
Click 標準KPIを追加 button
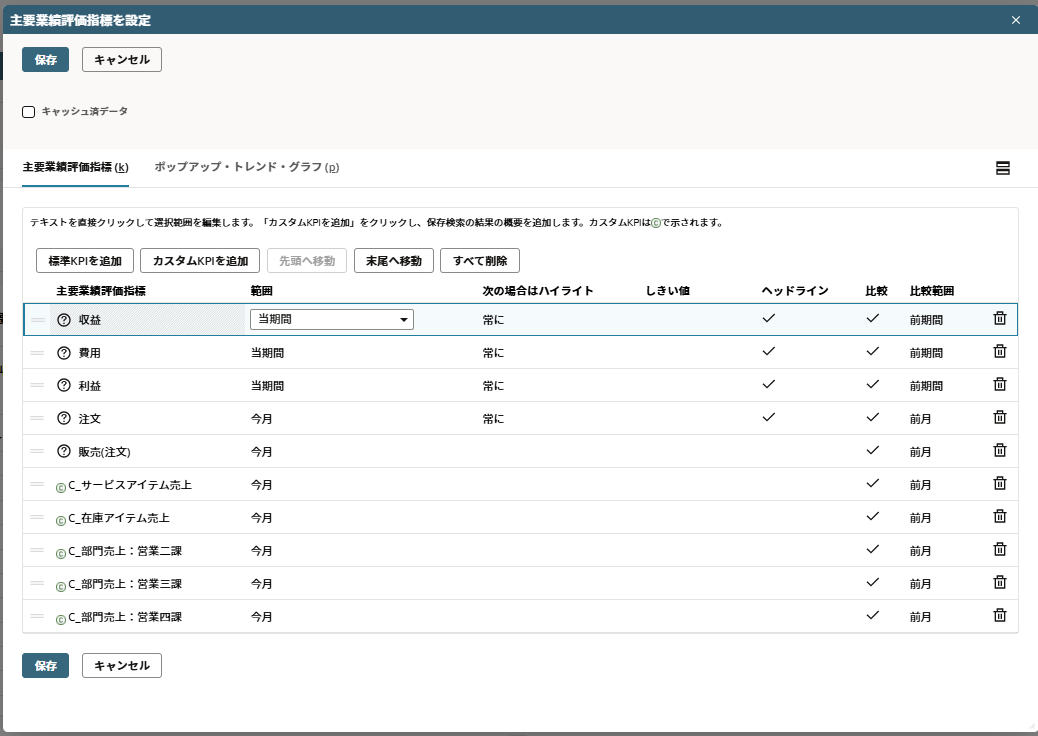[85, 261]
